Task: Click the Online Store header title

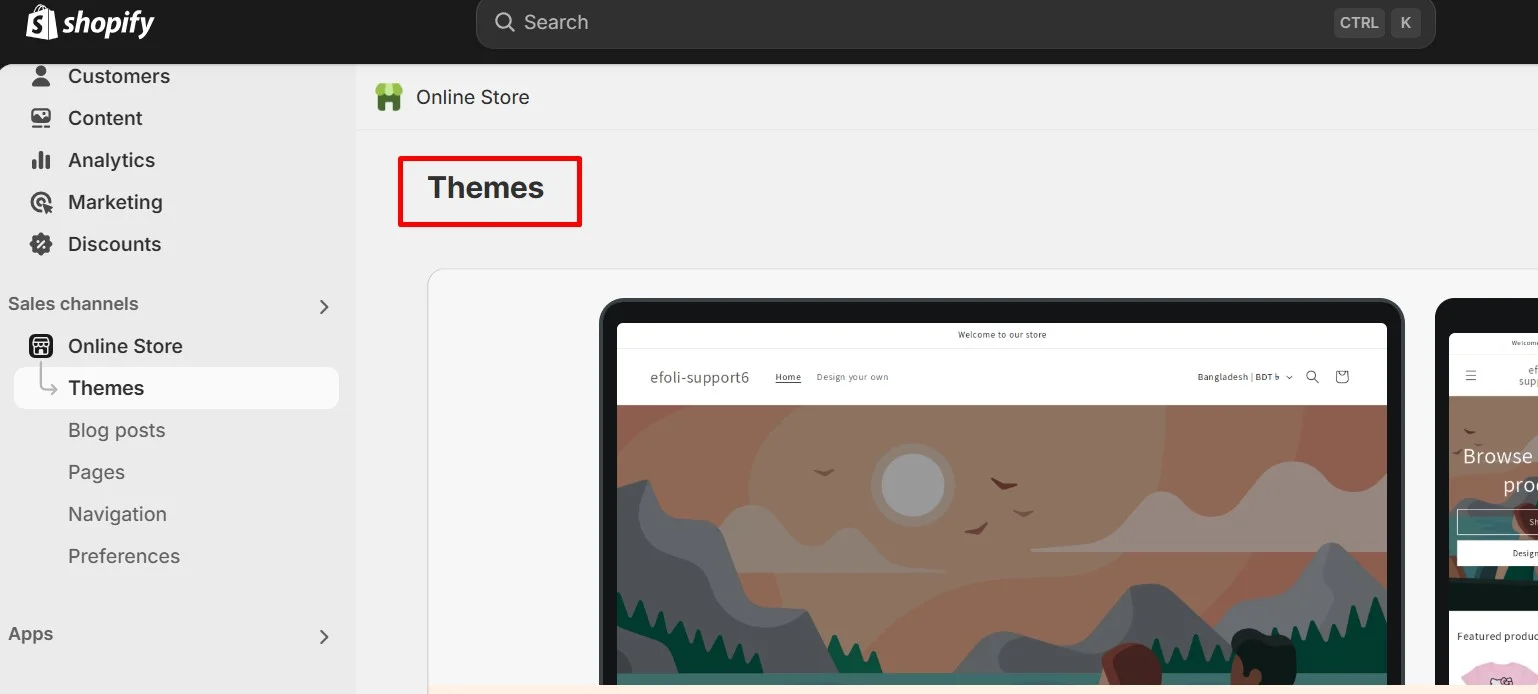Action: (x=473, y=97)
